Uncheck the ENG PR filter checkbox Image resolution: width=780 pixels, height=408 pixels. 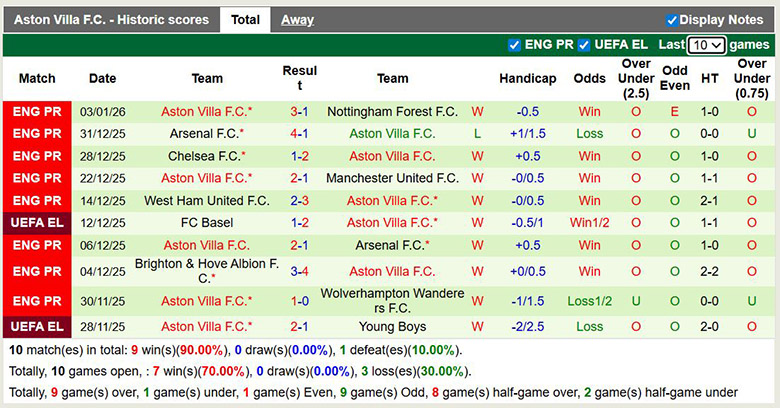515,45
